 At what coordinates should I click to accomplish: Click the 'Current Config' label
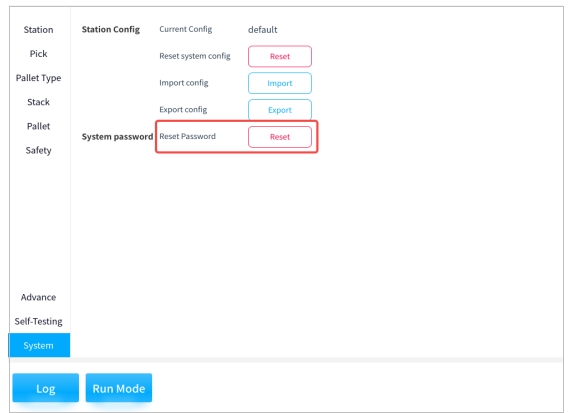(x=186, y=29)
